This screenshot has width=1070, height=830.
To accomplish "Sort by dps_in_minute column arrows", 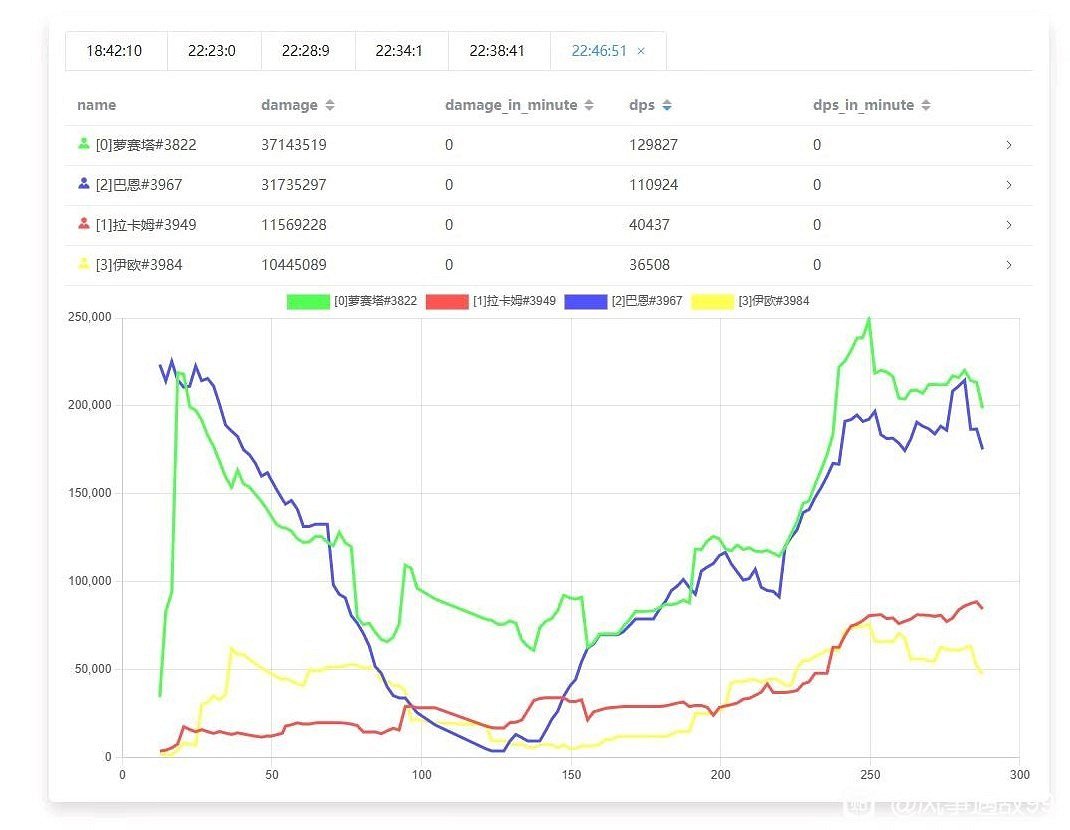I will coord(926,105).
